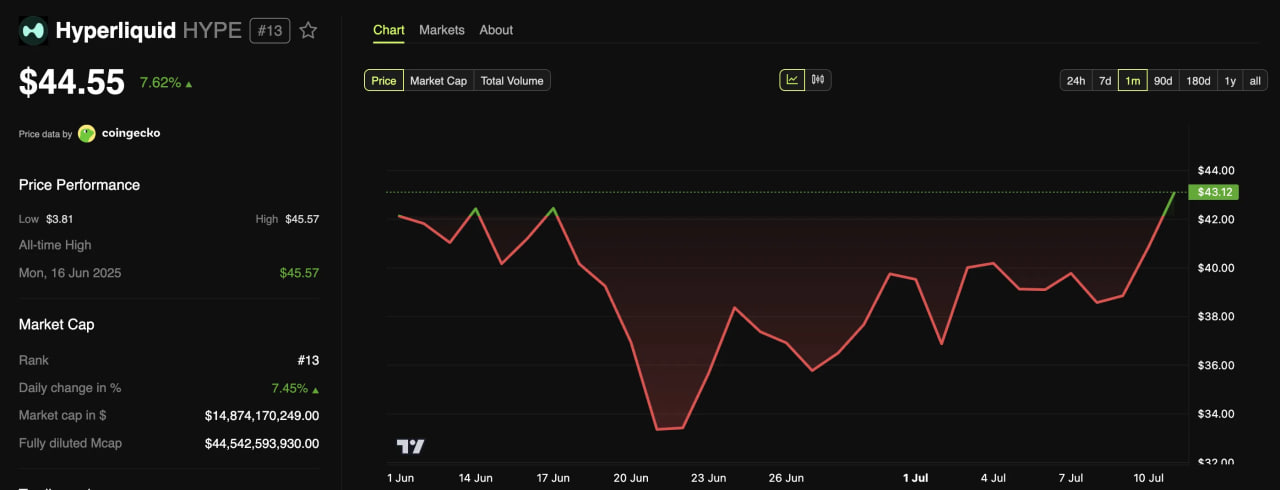Set chart range to 180d

(1198, 81)
